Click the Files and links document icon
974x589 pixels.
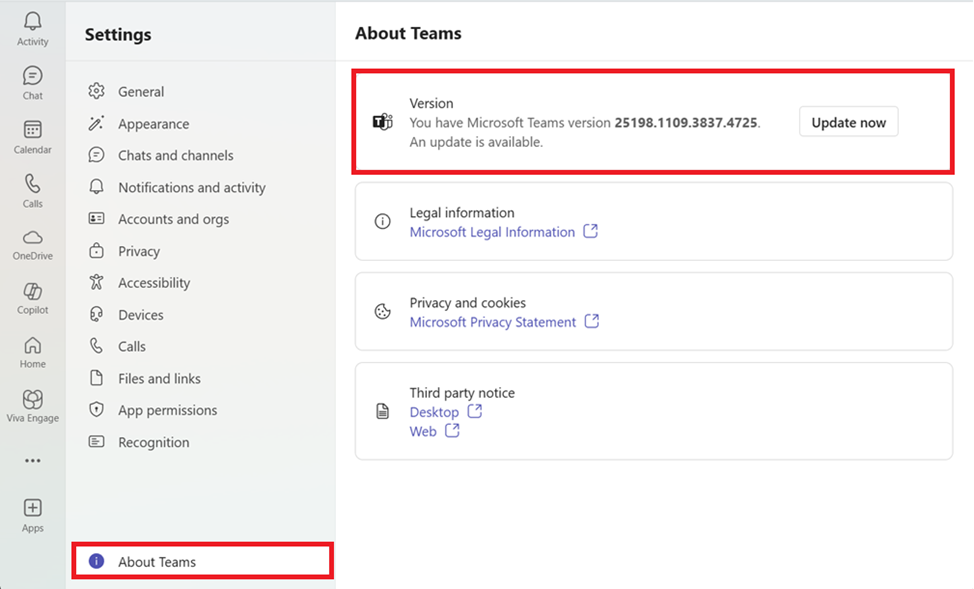(96, 378)
